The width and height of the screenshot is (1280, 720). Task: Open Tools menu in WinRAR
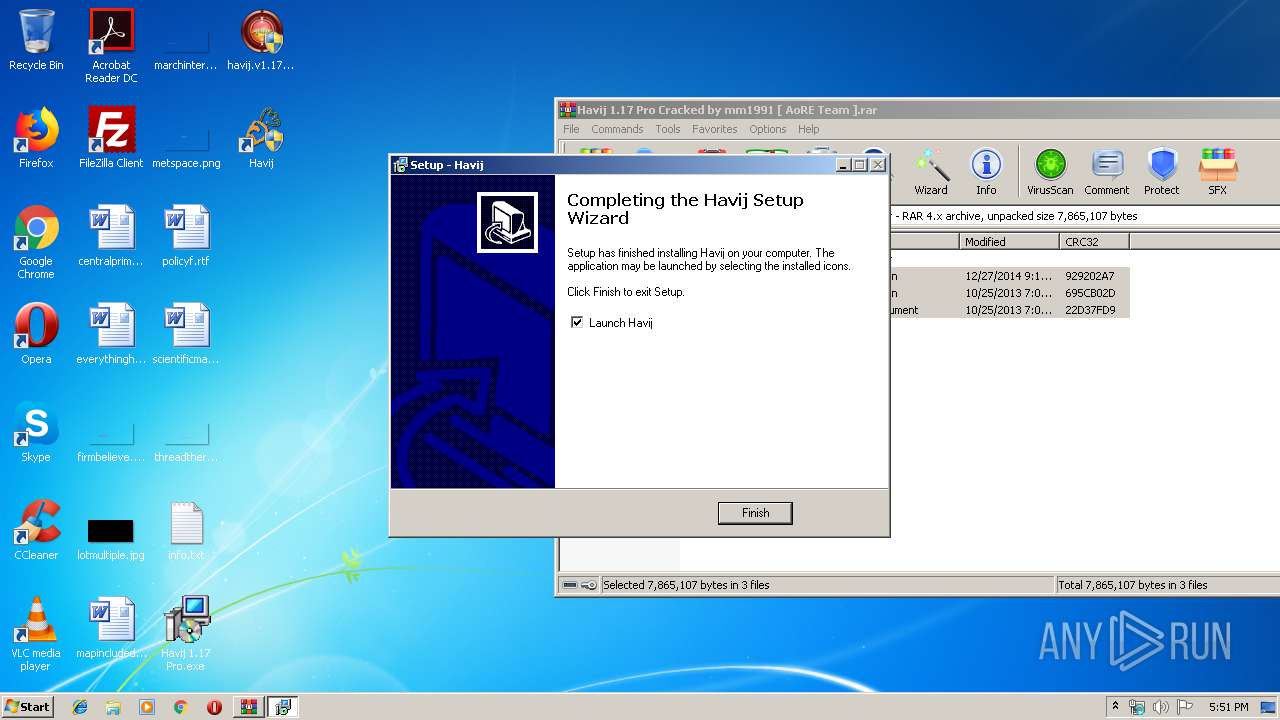point(668,129)
